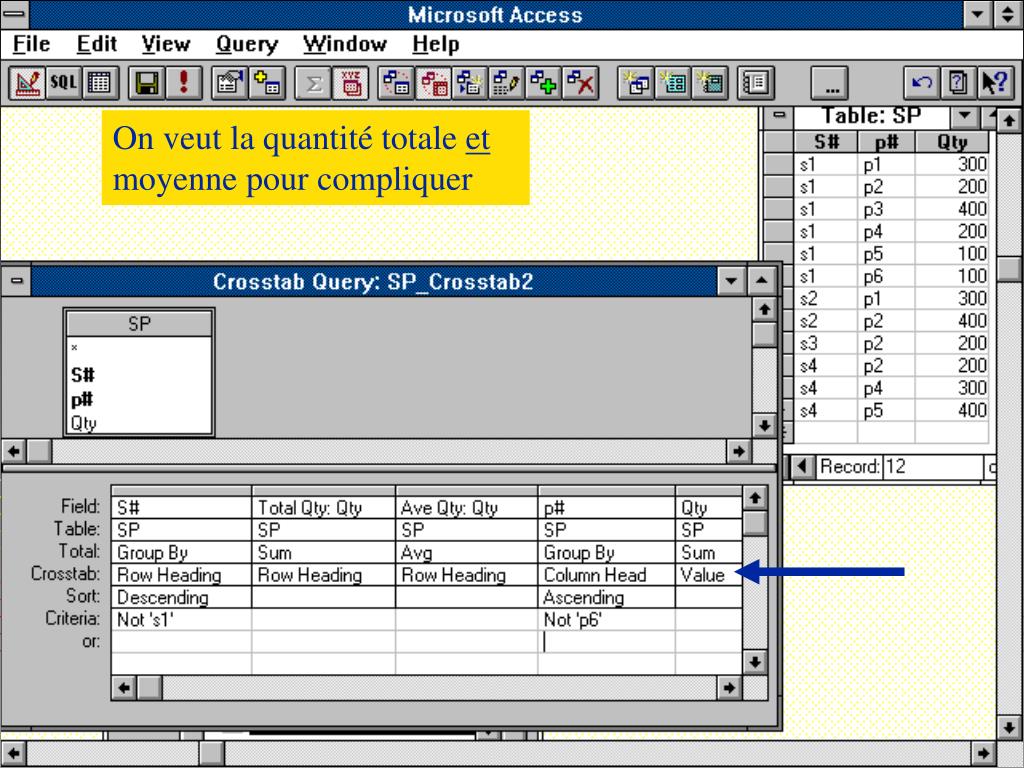
Task: Click the 'Total Qty: Qty' field cell
Action: (323, 507)
